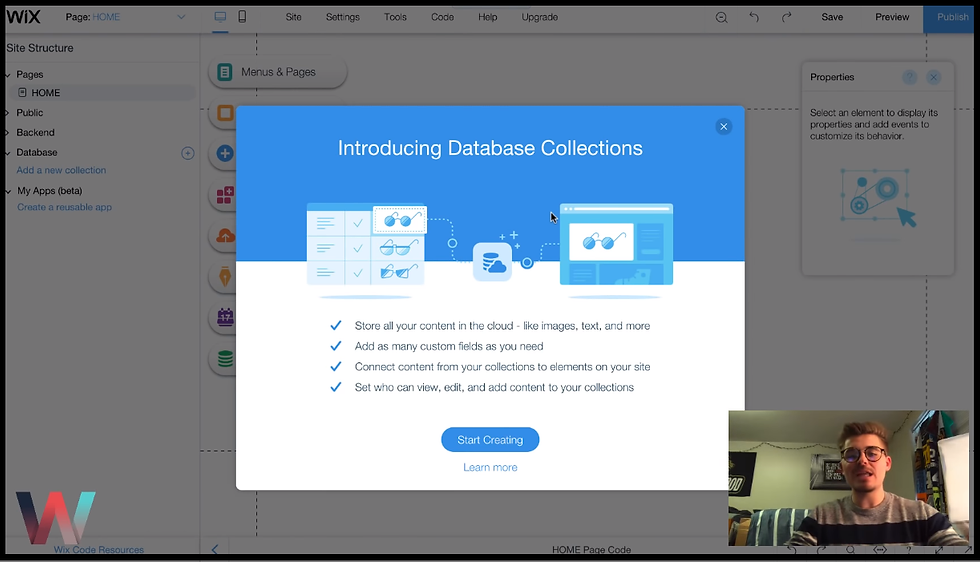Click Create a reusable app link
This screenshot has width=980, height=562.
[x=64, y=207]
